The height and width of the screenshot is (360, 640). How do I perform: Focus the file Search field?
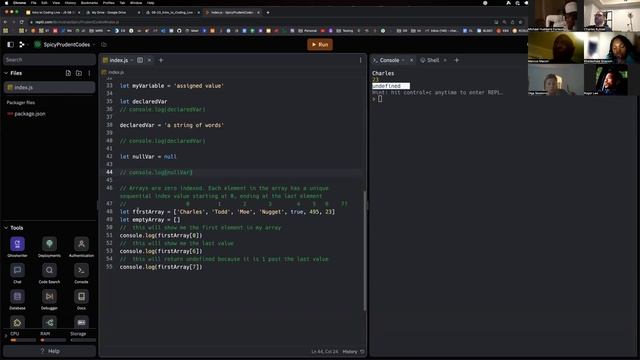pos(49,60)
